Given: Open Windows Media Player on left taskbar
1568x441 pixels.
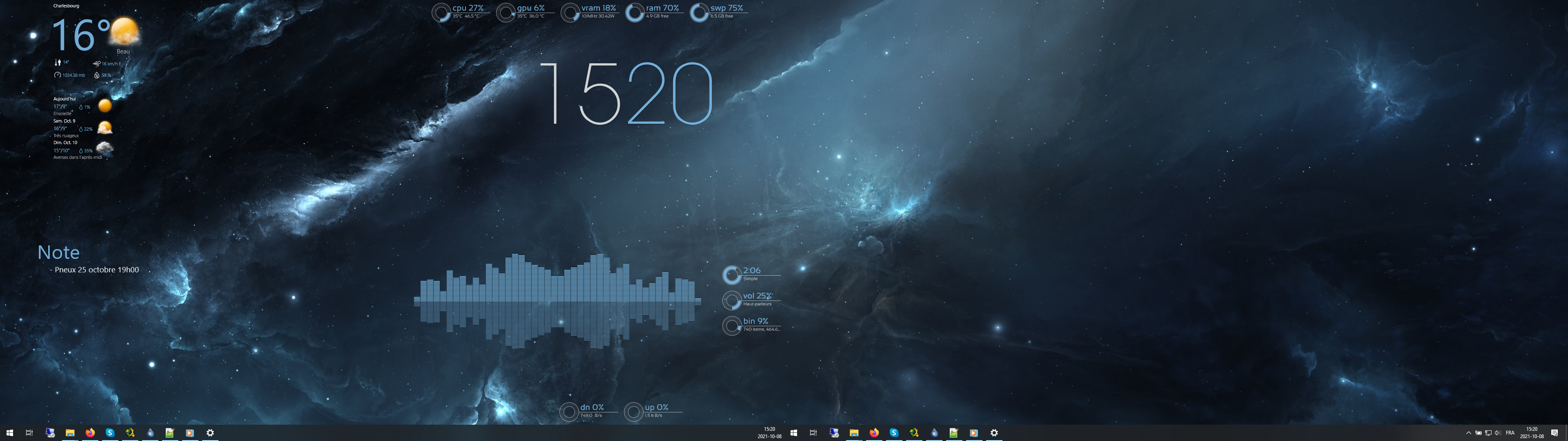Looking at the screenshot, I should (x=190, y=432).
